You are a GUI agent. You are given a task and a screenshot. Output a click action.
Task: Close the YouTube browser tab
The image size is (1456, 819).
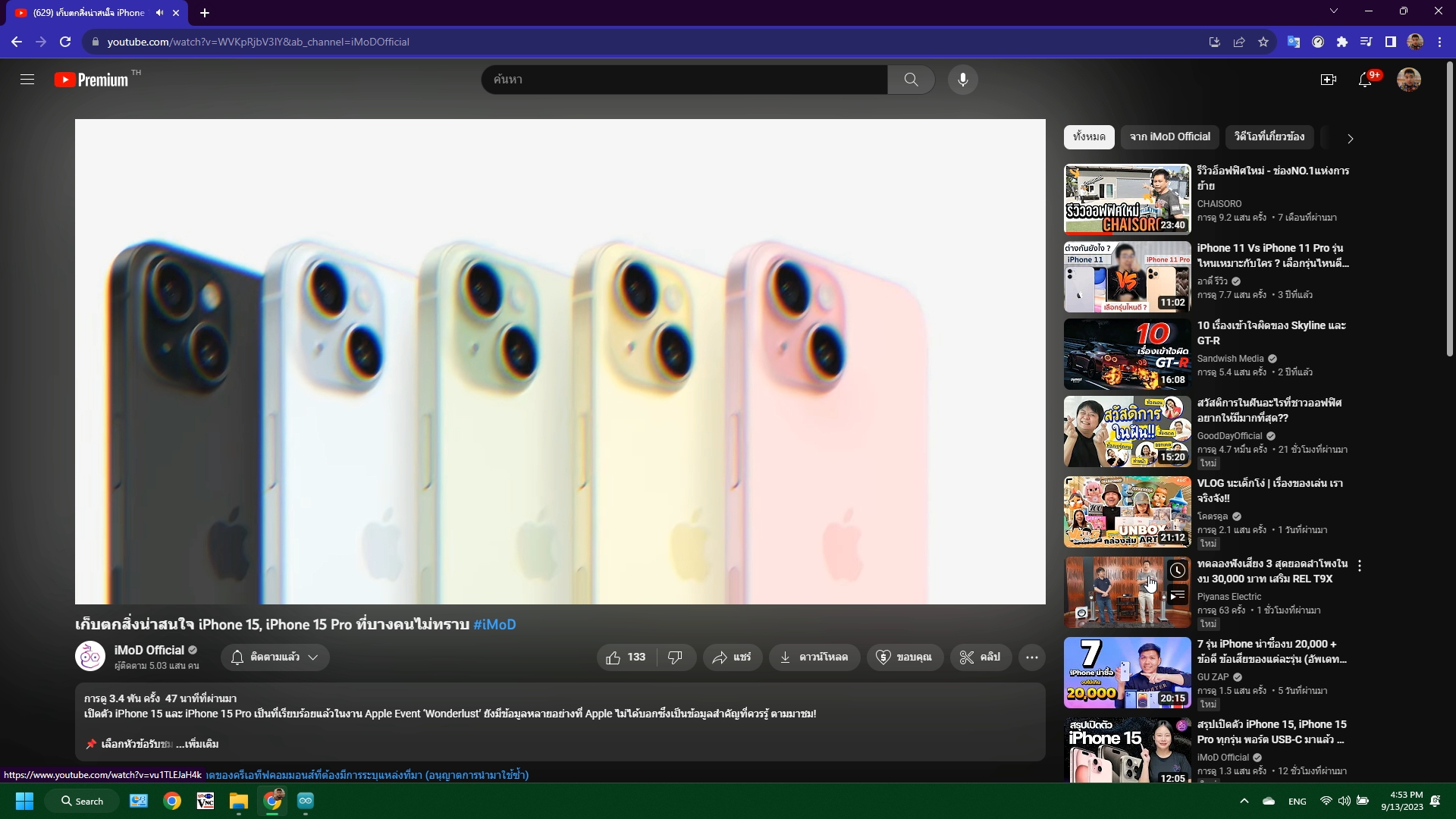[x=176, y=13]
